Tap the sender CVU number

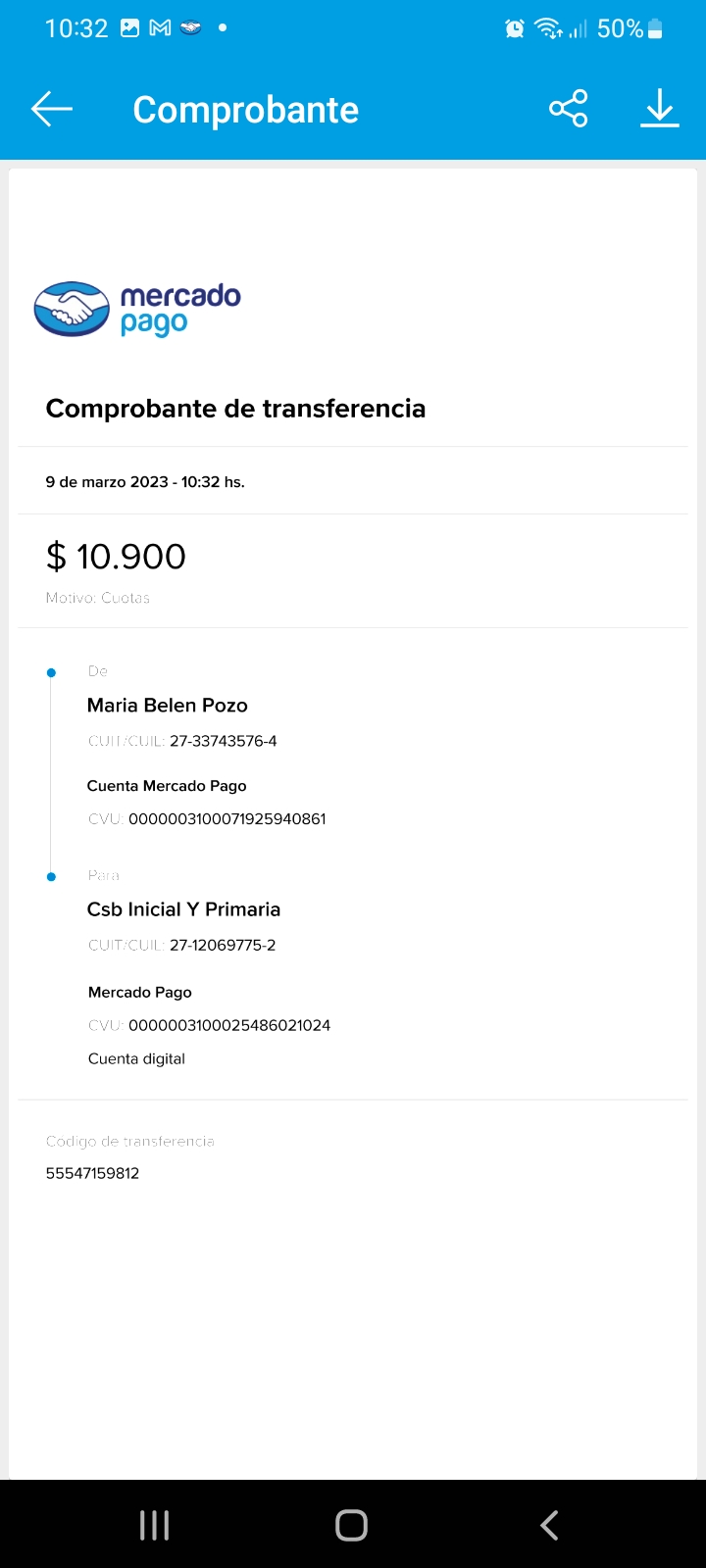pos(227,819)
